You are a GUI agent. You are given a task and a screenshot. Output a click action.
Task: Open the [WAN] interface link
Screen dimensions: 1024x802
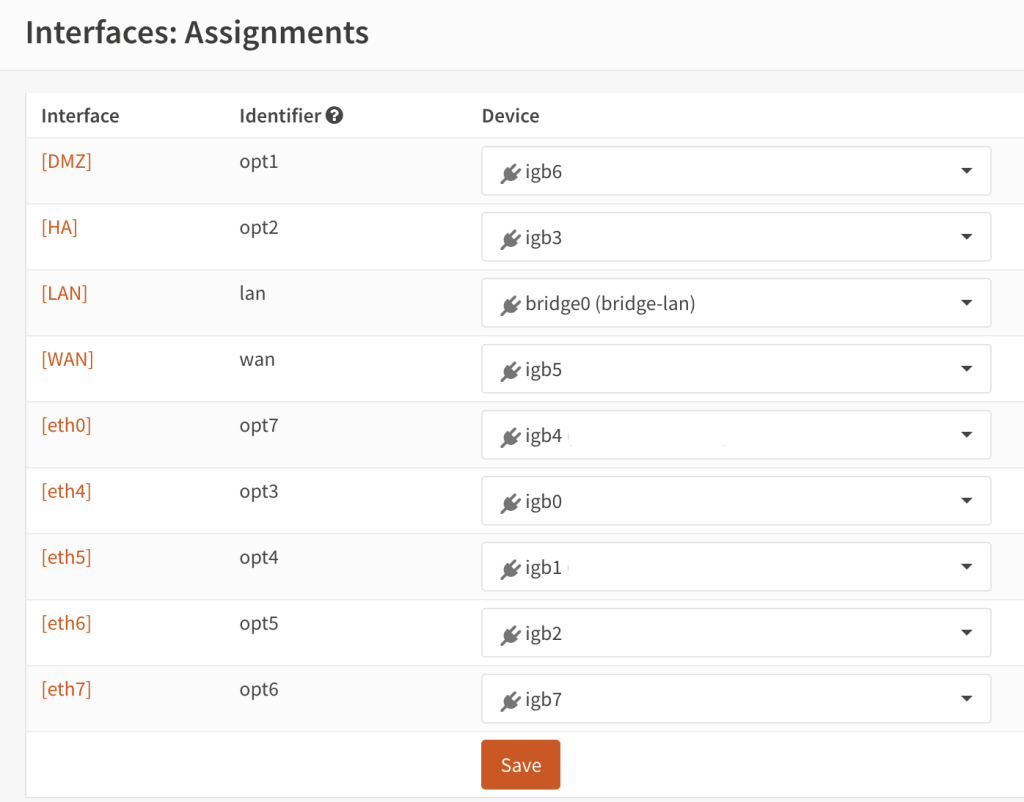click(x=67, y=359)
